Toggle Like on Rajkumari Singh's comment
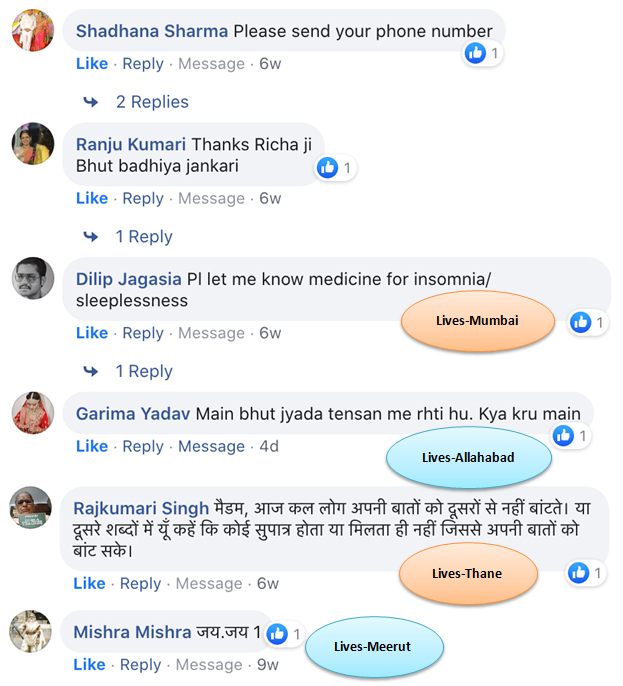Image resolution: width=623 pixels, height=686 pixels. [89, 583]
